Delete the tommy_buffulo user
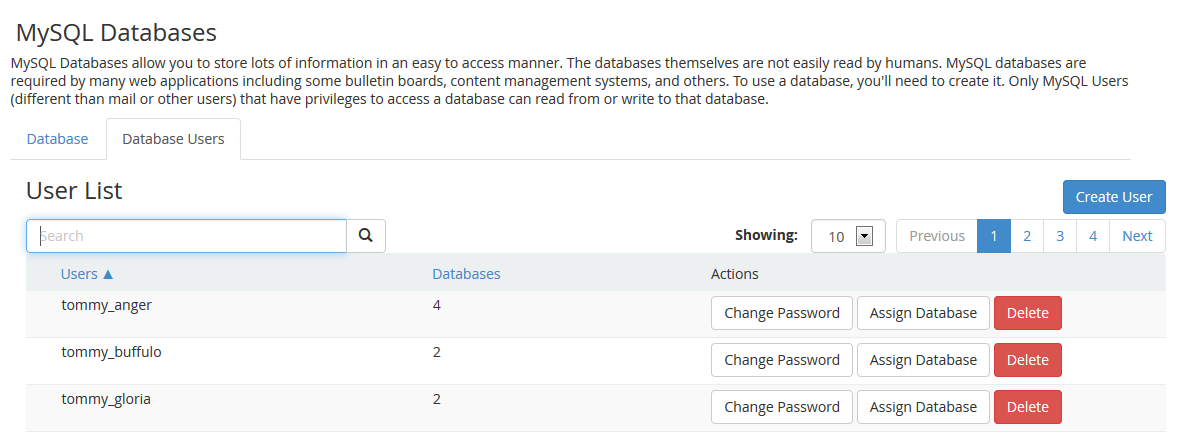This screenshot has width=1198, height=436. [1028, 360]
